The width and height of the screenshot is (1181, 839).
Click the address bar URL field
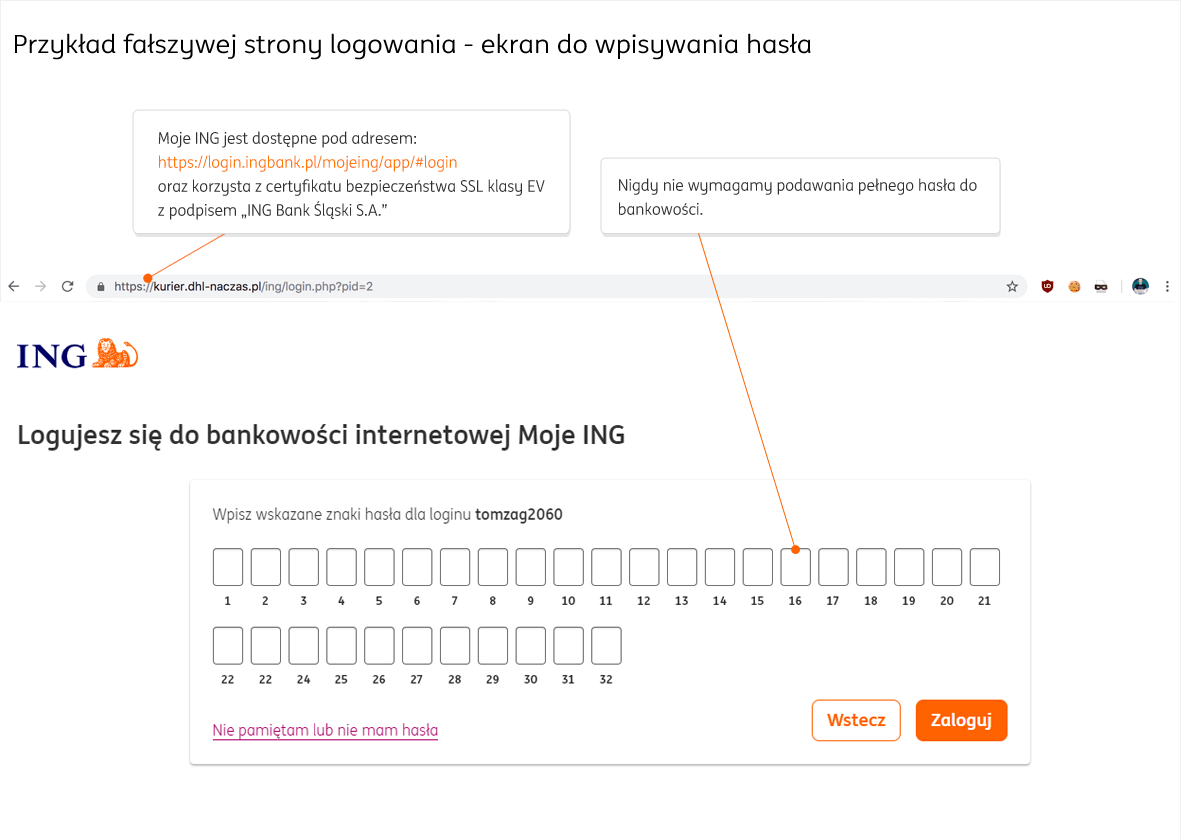tap(500, 286)
